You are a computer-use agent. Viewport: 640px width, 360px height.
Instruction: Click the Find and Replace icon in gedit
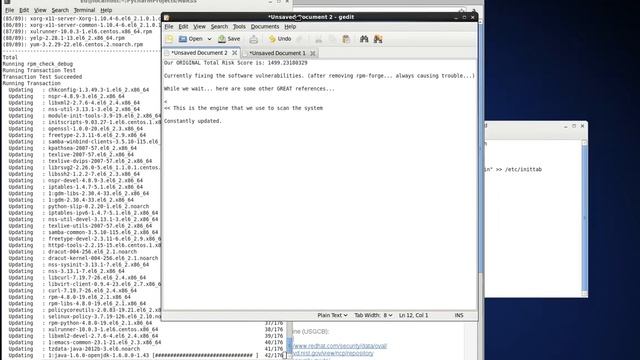[378, 39]
